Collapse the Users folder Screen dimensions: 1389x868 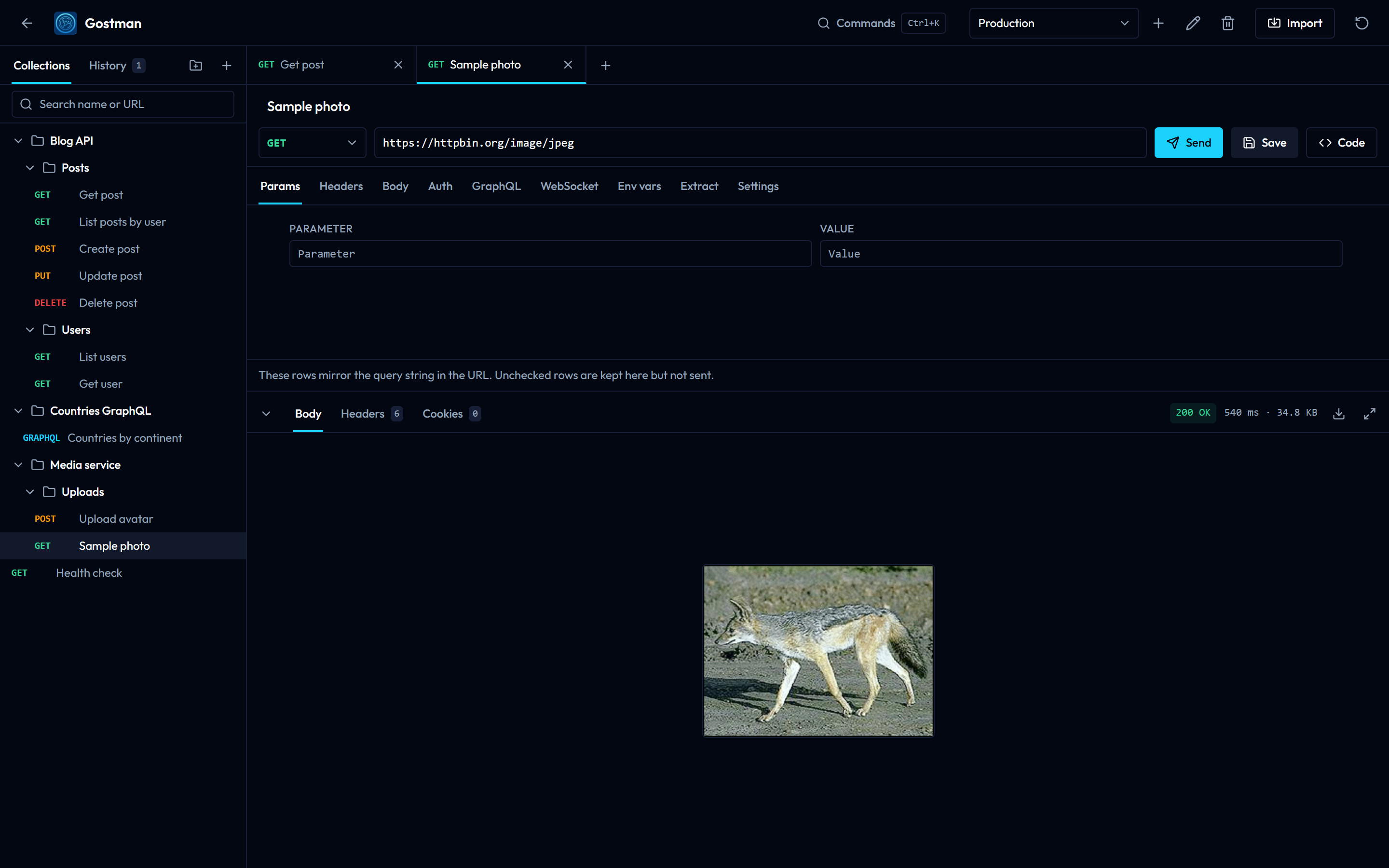pyautogui.click(x=30, y=329)
